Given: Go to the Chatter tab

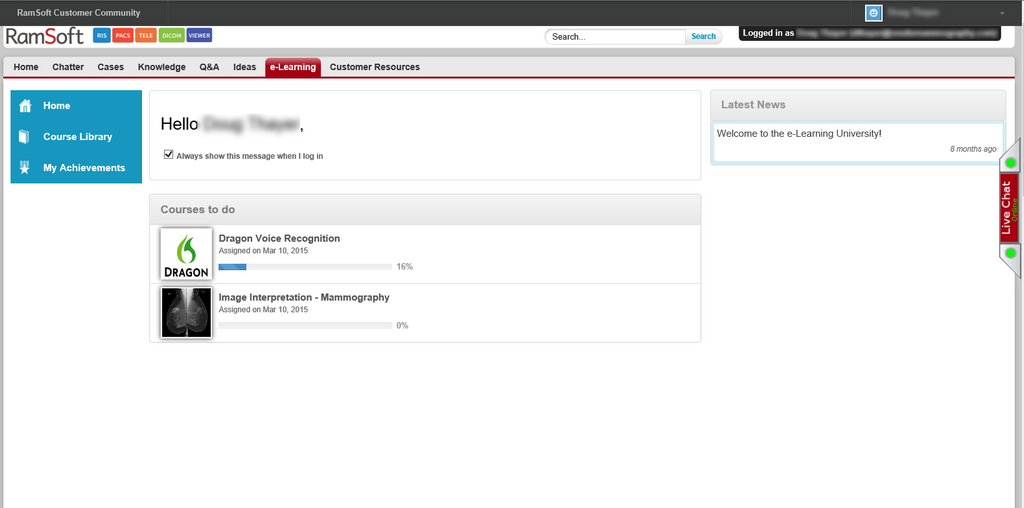Looking at the screenshot, I should pyautogui.click(x=68, y=67).
